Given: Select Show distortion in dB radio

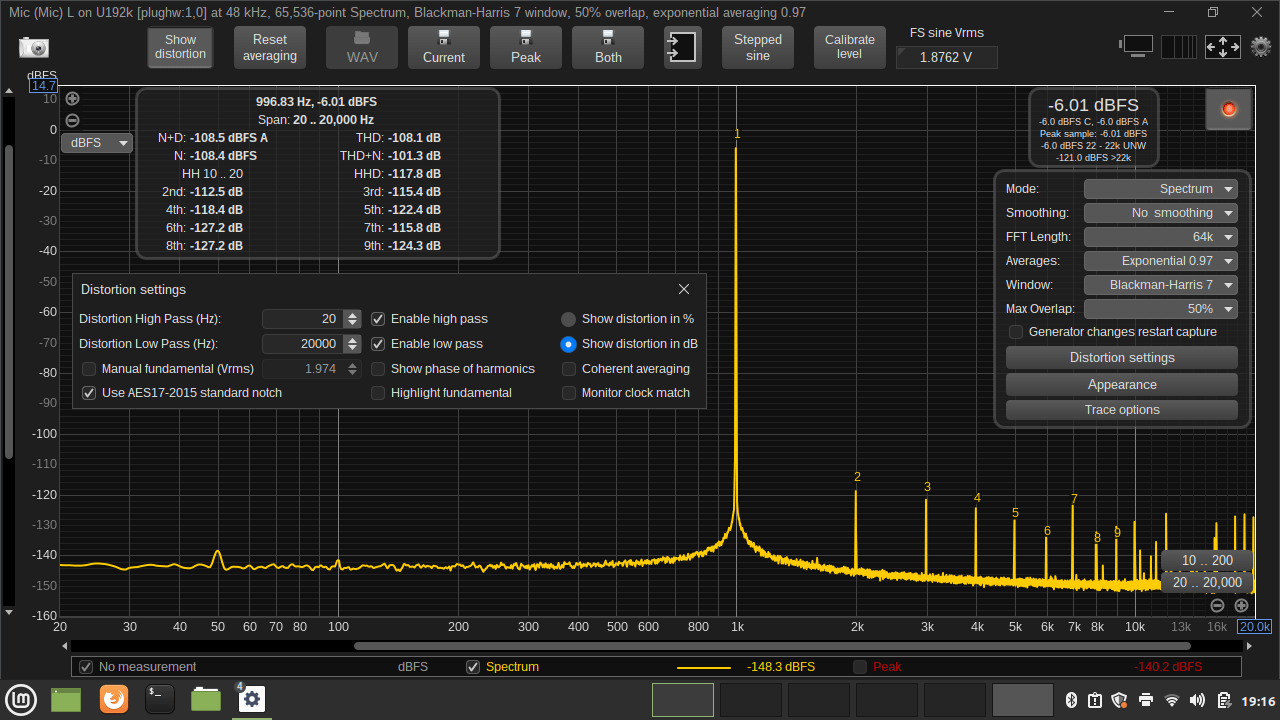Looking at the screenshot, I should [x=568, y=344].
